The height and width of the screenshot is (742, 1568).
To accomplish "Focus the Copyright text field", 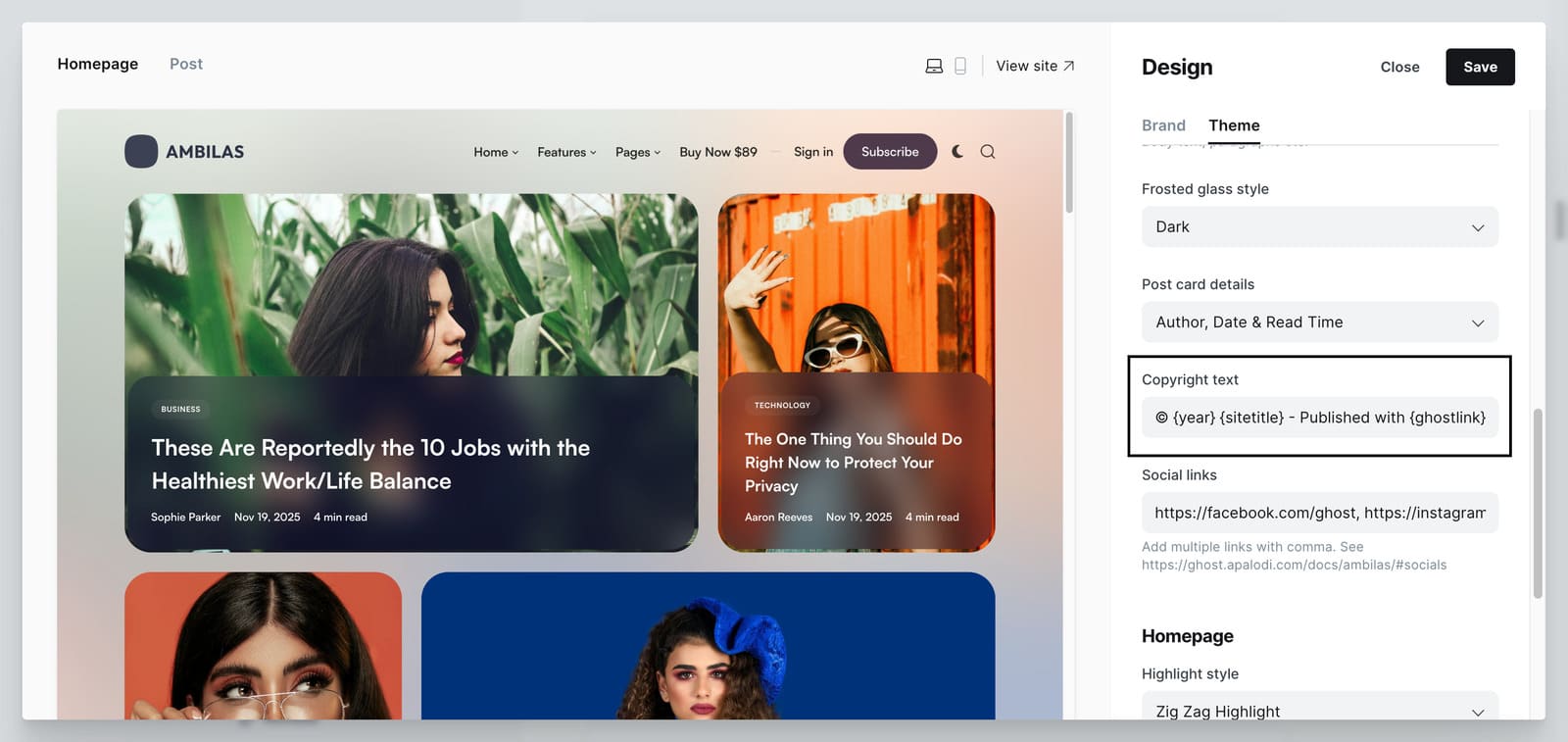I will pyautogui.click(x=1319, y=418).
